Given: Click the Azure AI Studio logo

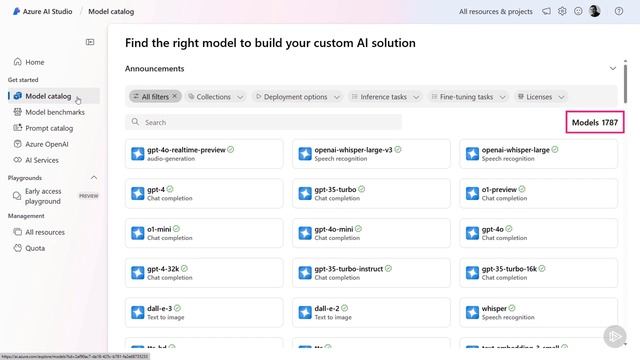Looking at the screenshot, I should [x=16, y=11].
